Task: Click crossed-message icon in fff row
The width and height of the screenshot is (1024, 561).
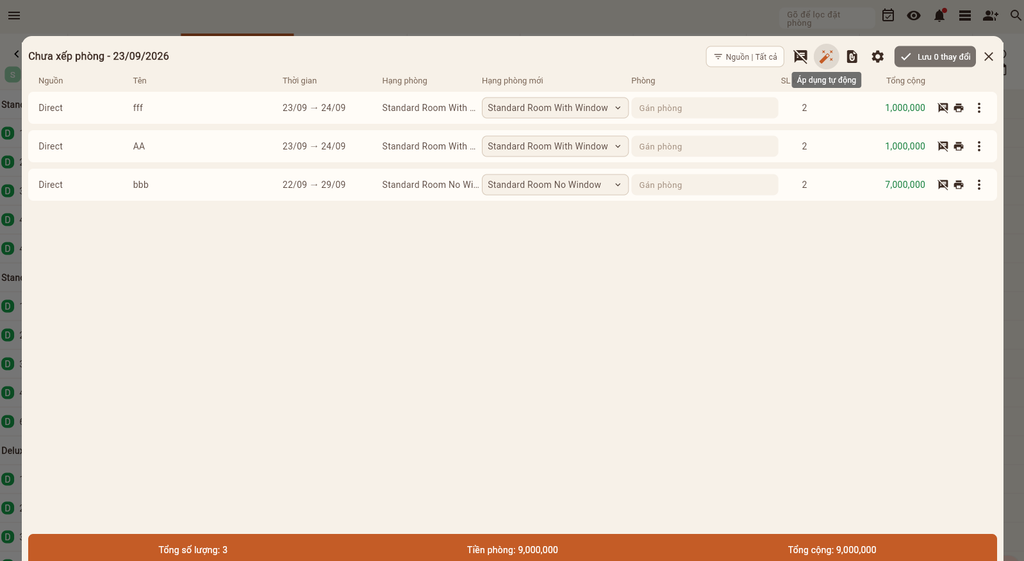Action: [x=943, y=108]
